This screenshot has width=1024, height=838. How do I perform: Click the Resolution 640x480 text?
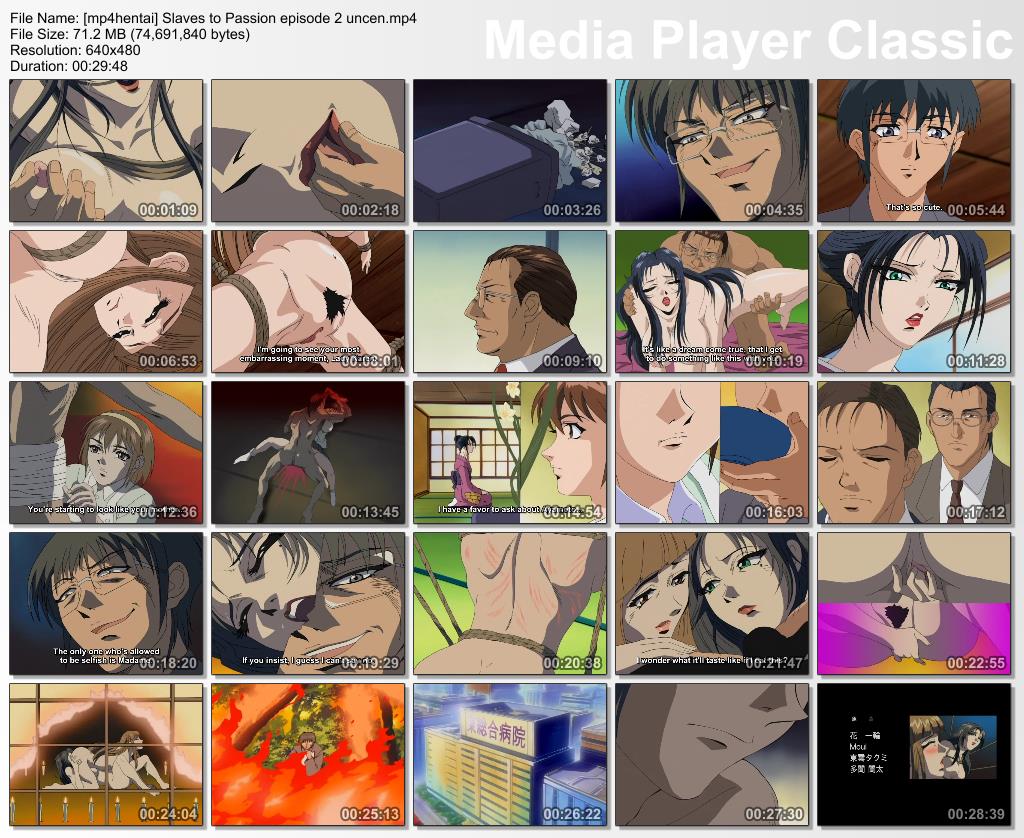75,50
